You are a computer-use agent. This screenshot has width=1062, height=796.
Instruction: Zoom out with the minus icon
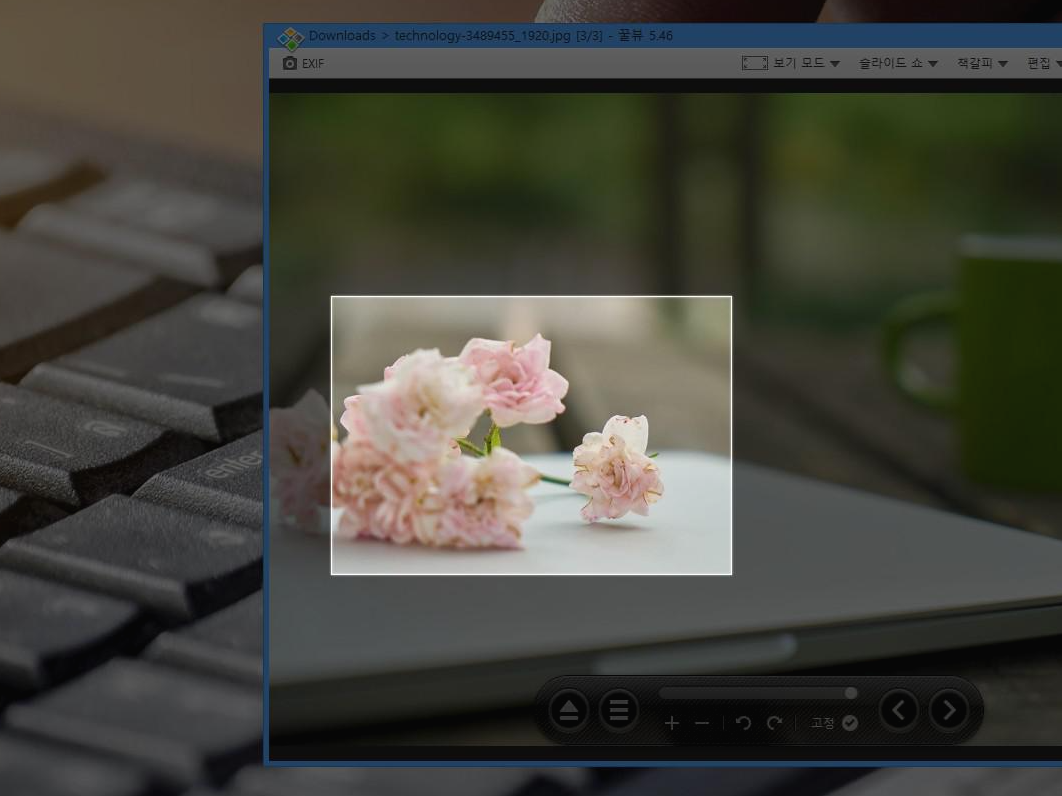[702, 724]
